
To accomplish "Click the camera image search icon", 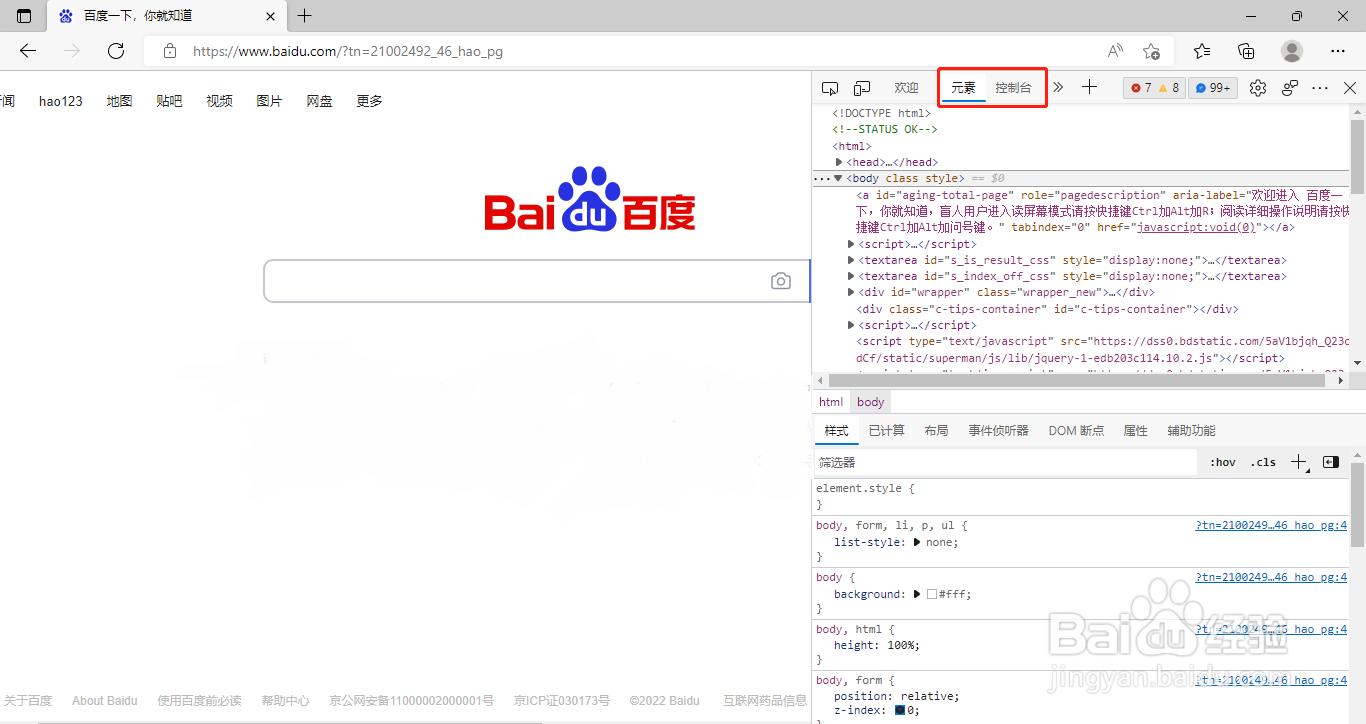I will coord(781,281).
